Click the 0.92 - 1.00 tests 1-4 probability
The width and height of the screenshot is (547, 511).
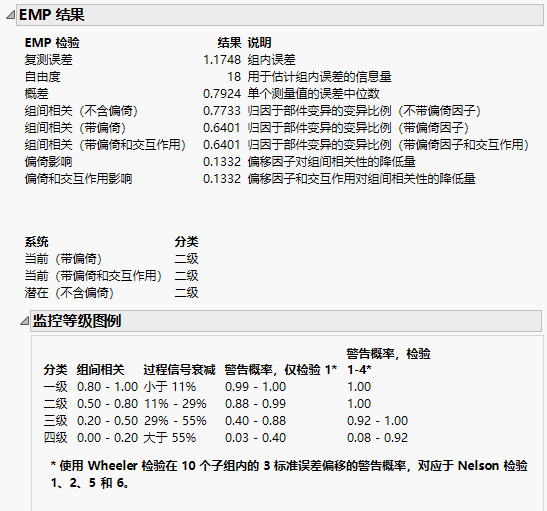[377, 421]
